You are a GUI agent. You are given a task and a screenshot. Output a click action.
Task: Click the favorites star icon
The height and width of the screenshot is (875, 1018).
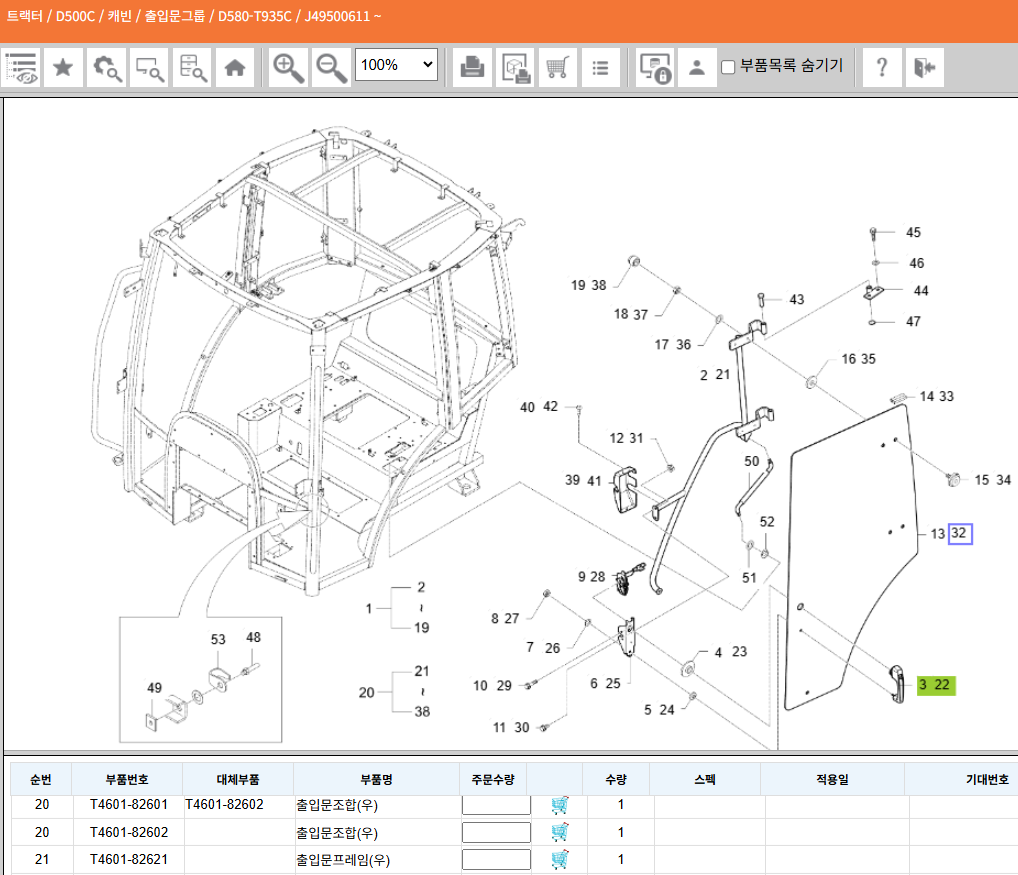pos(62,67)
